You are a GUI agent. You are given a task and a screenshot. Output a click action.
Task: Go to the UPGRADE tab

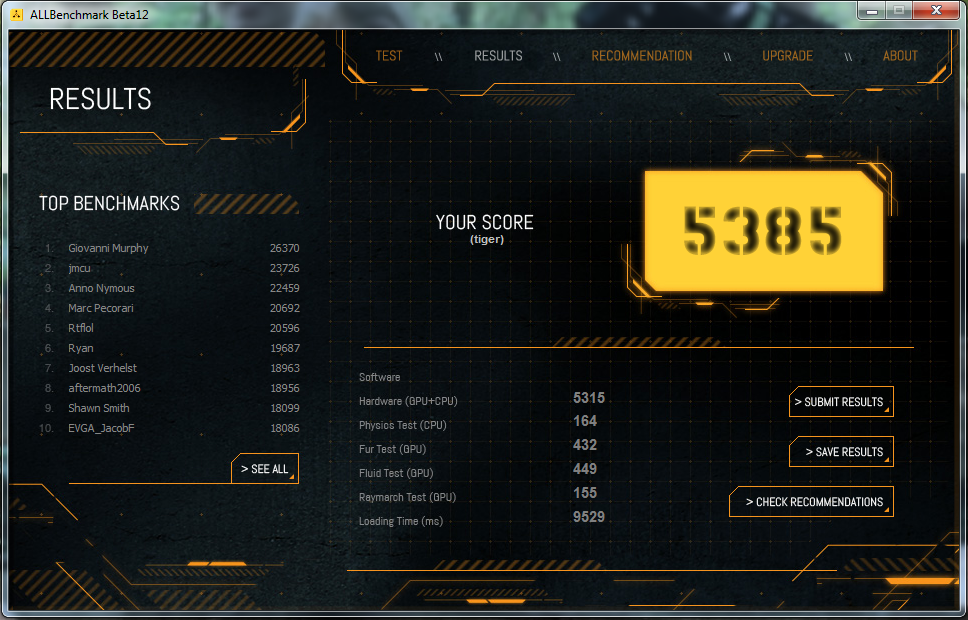point(787,56)
